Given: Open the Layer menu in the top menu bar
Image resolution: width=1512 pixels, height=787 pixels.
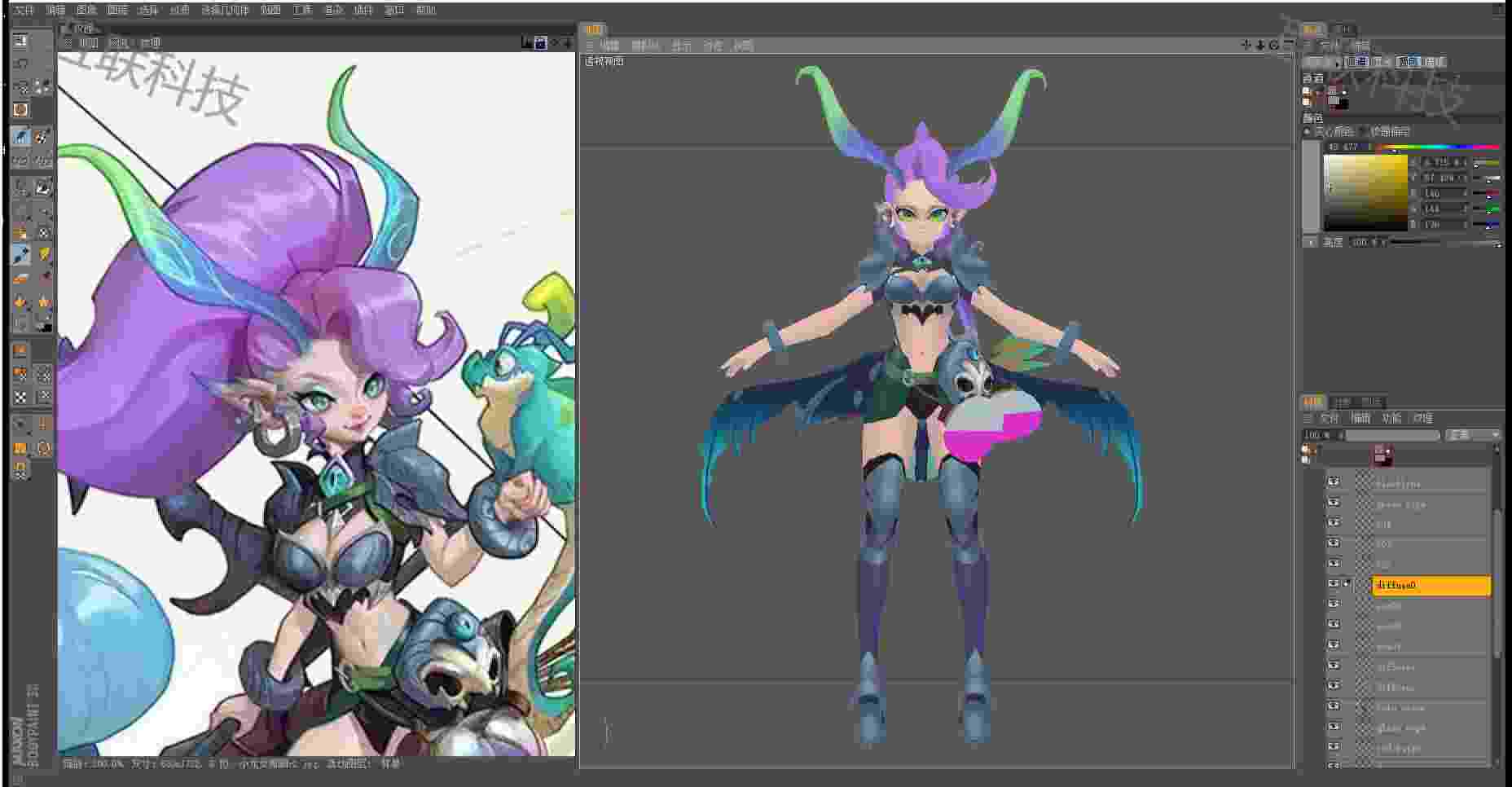Looking at the screenshot, I should coord(117,10).
